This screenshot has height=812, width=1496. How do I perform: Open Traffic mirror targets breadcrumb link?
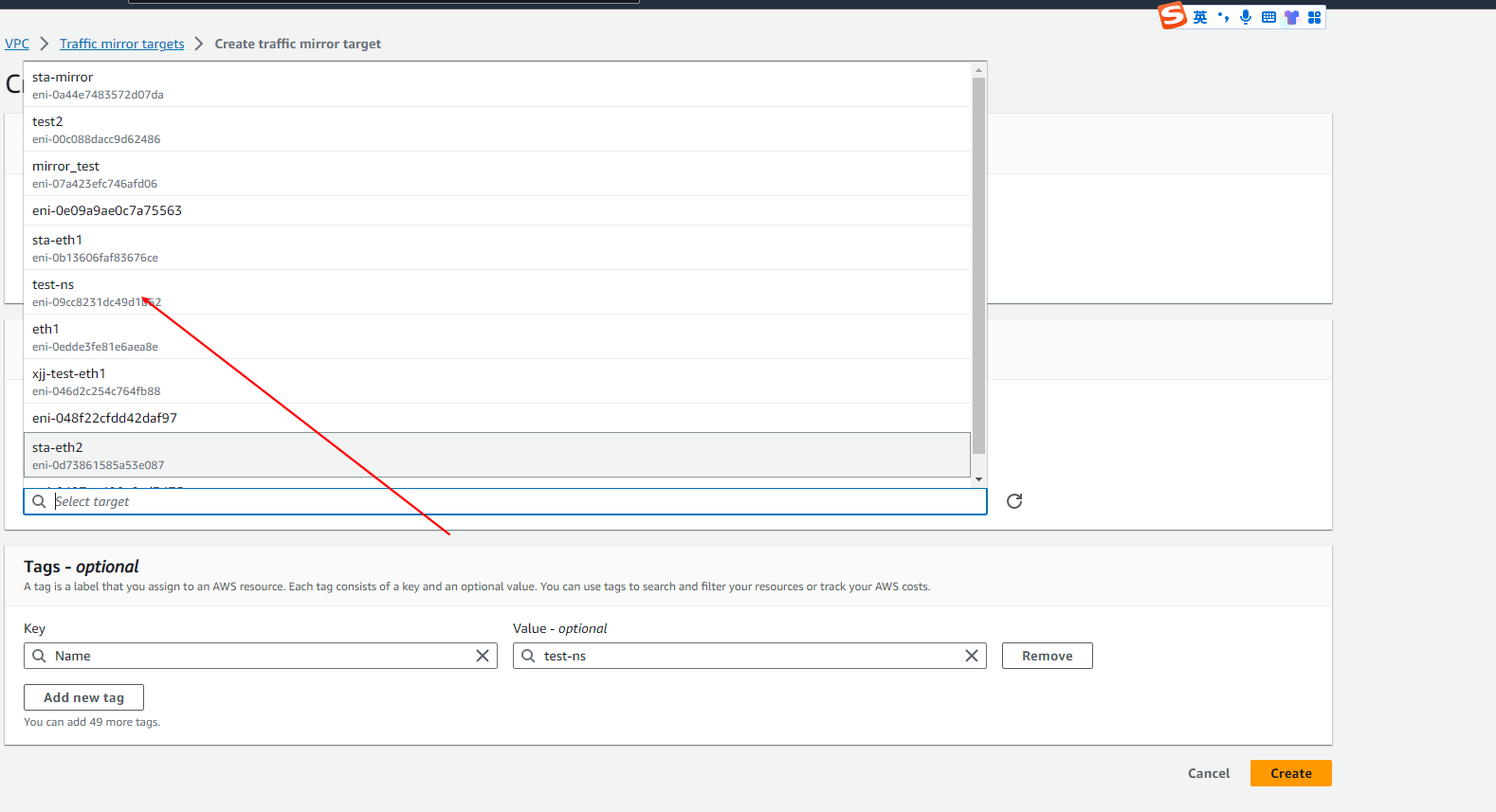tap(122, 44)
